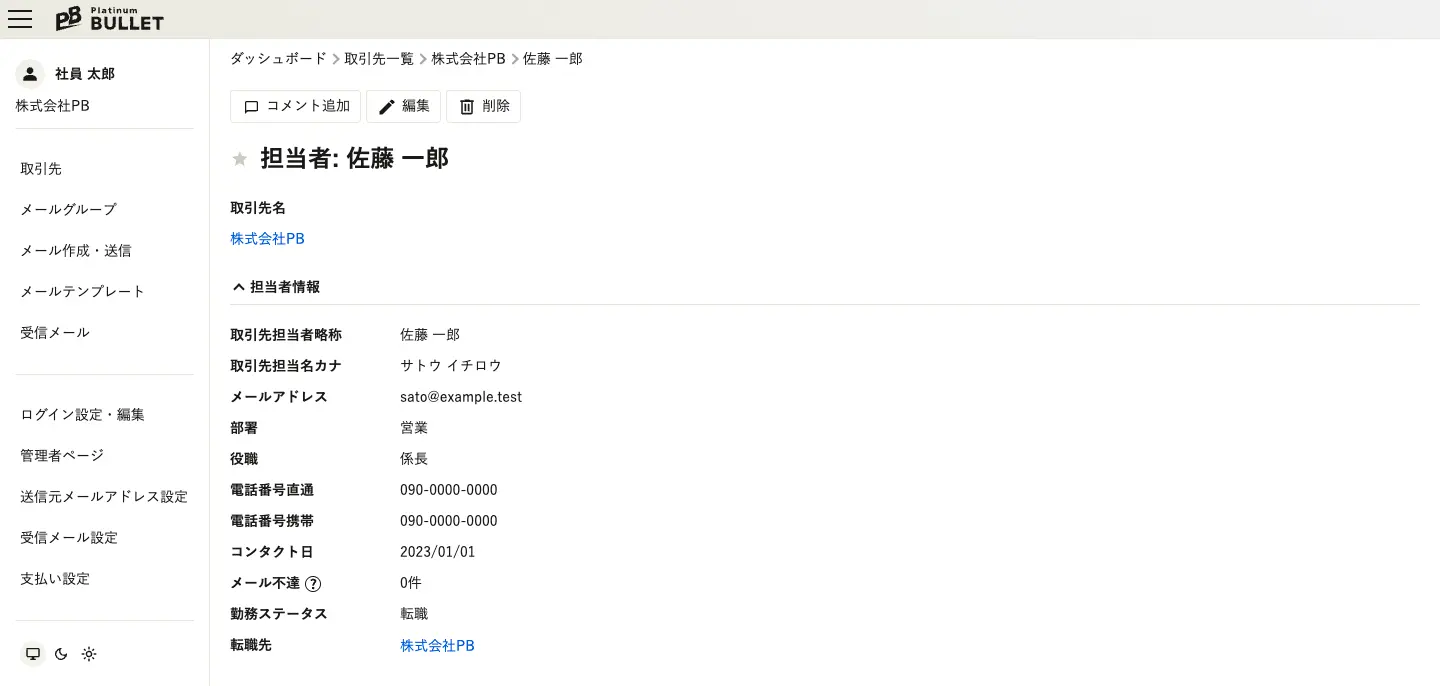Screen dimensions: 1440x686
Task: Switch to system display theme
Action: [x=33, y=654]
